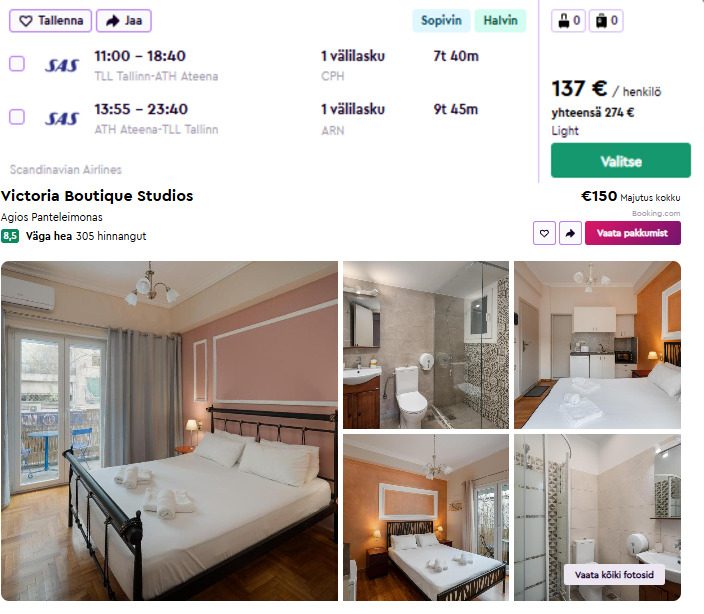Open Victoria Boutique Studios hotel title
Image resolution: width=704 pixels, height=614 pixels.
coord(97,196)
